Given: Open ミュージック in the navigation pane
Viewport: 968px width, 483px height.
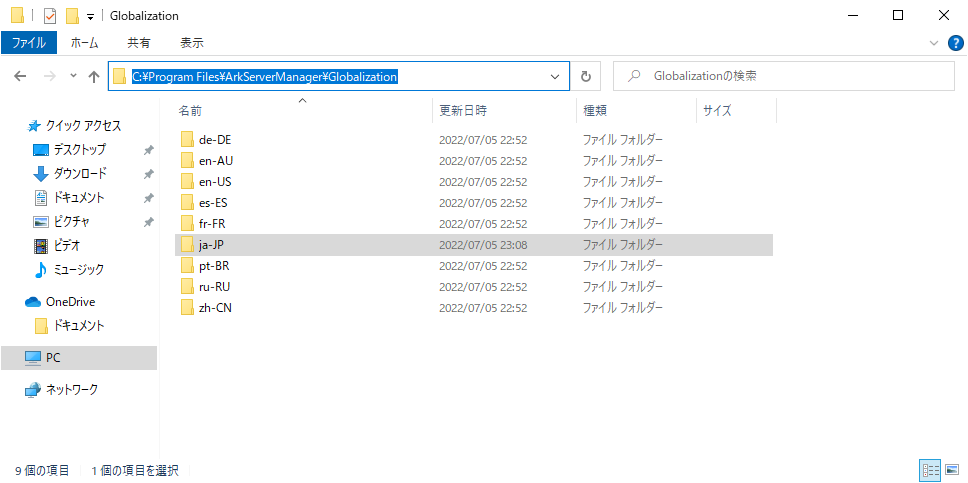Looking at the screenshot, I should pyautogui.click(x=77, y=269).
